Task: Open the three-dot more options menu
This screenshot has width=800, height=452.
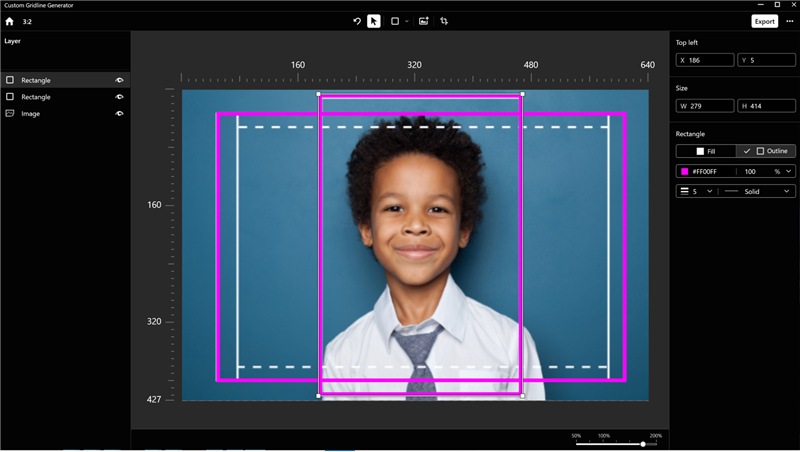Action: 789,21
